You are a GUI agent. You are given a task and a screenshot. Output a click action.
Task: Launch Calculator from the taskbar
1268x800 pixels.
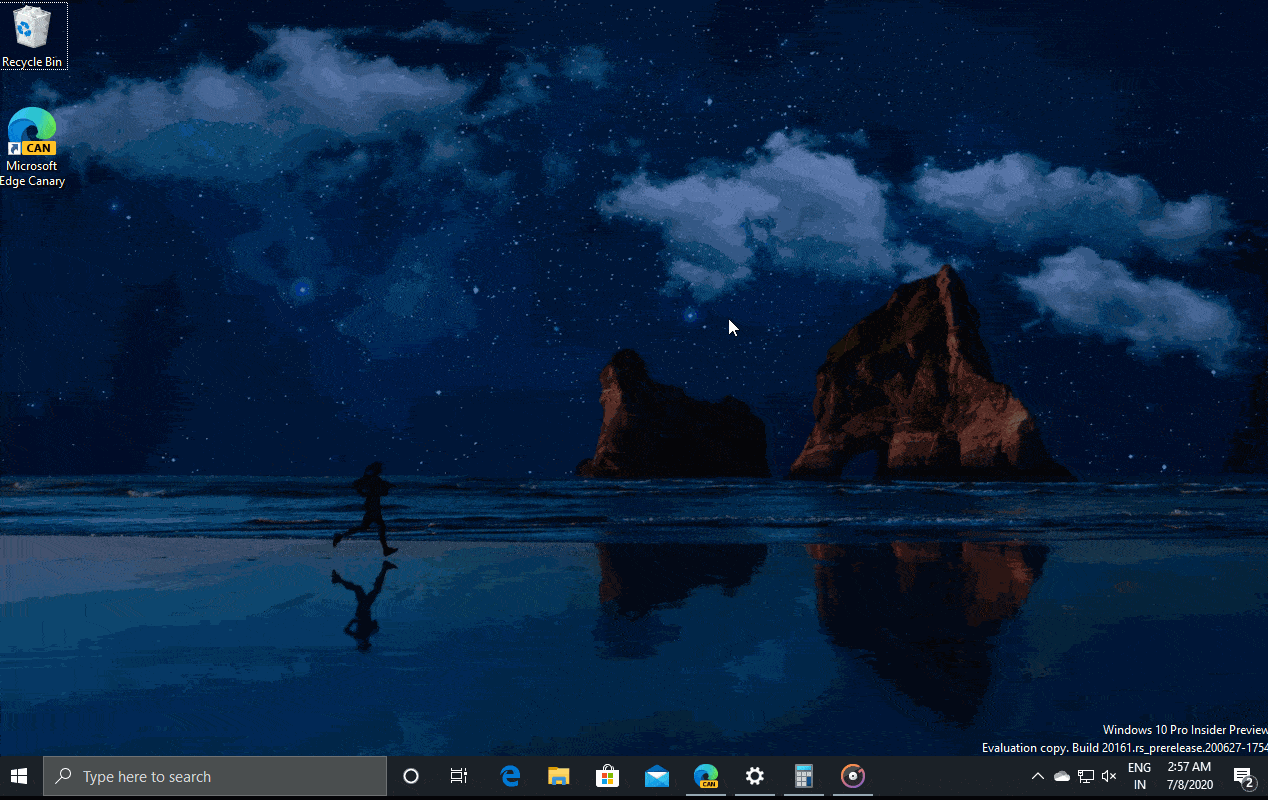point(804,776)
